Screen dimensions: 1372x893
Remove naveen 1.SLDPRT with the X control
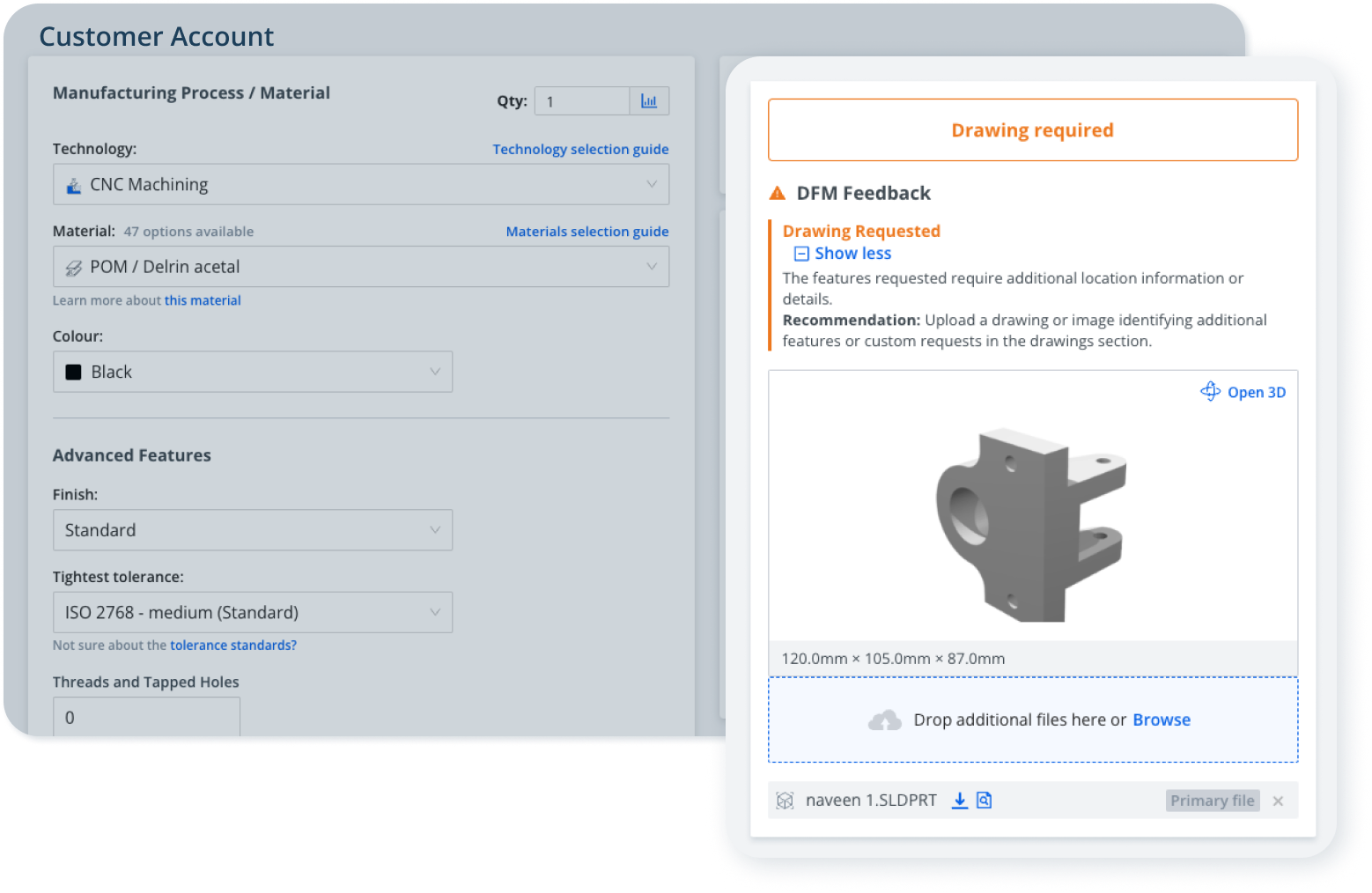pos(1278,801)
